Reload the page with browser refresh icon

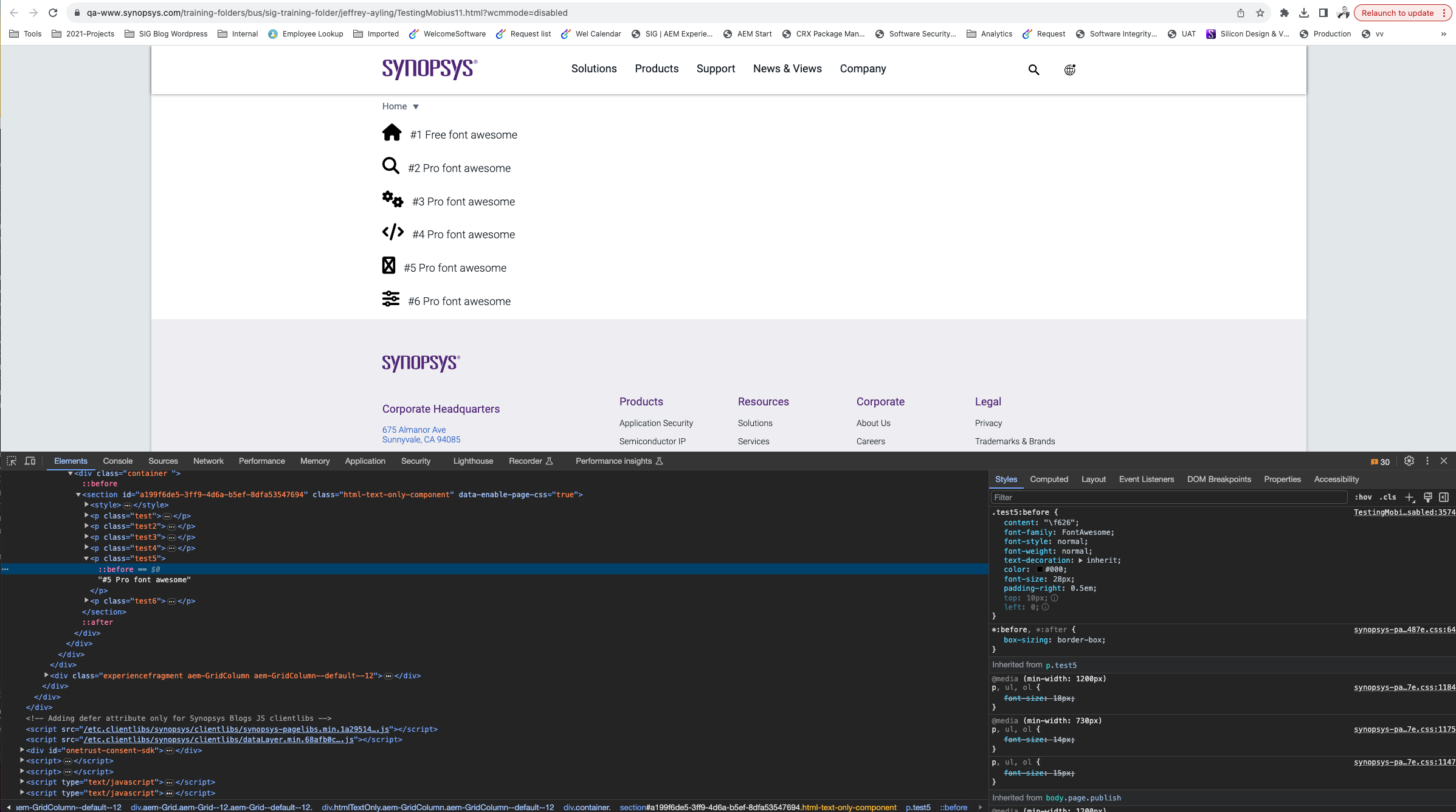[53, 13]
